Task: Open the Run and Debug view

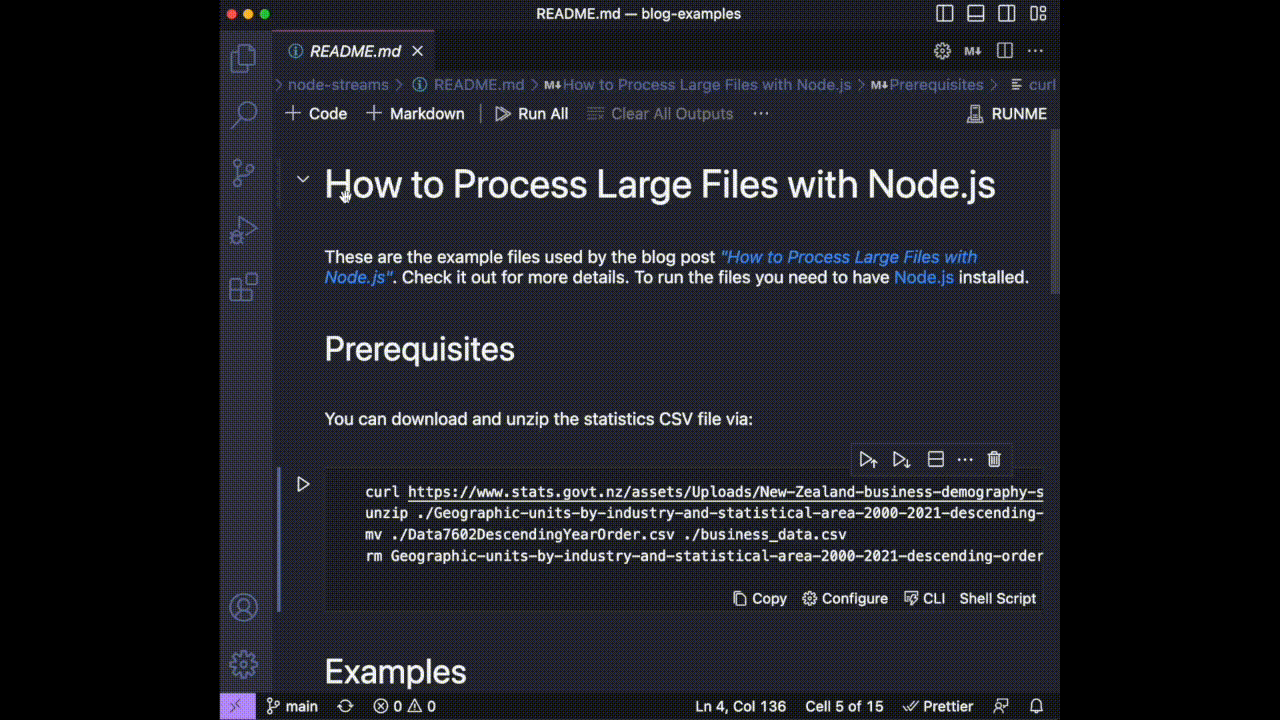Action: click(x=244, y=231)
